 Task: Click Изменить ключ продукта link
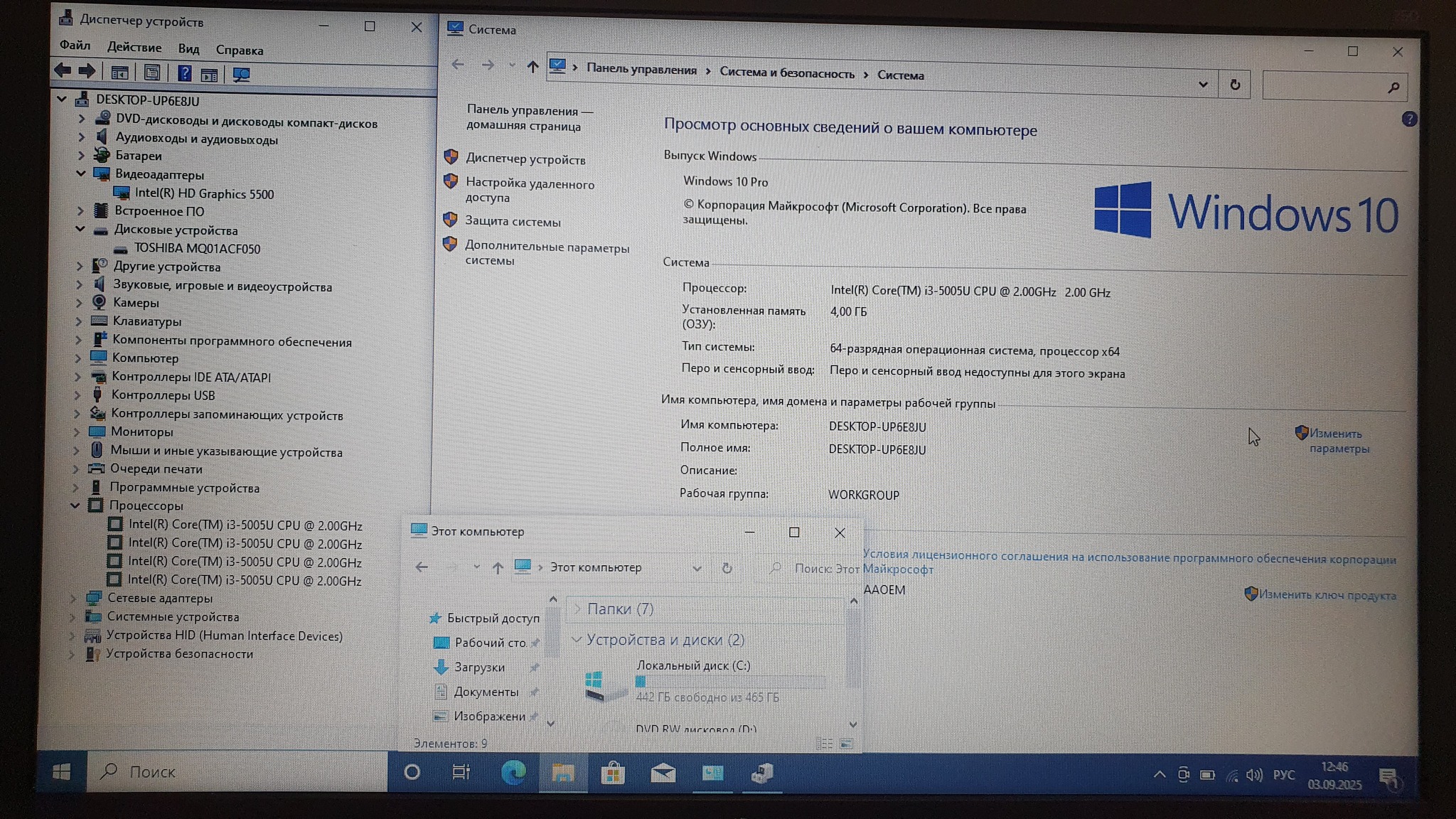click(x=1327, y=595)
